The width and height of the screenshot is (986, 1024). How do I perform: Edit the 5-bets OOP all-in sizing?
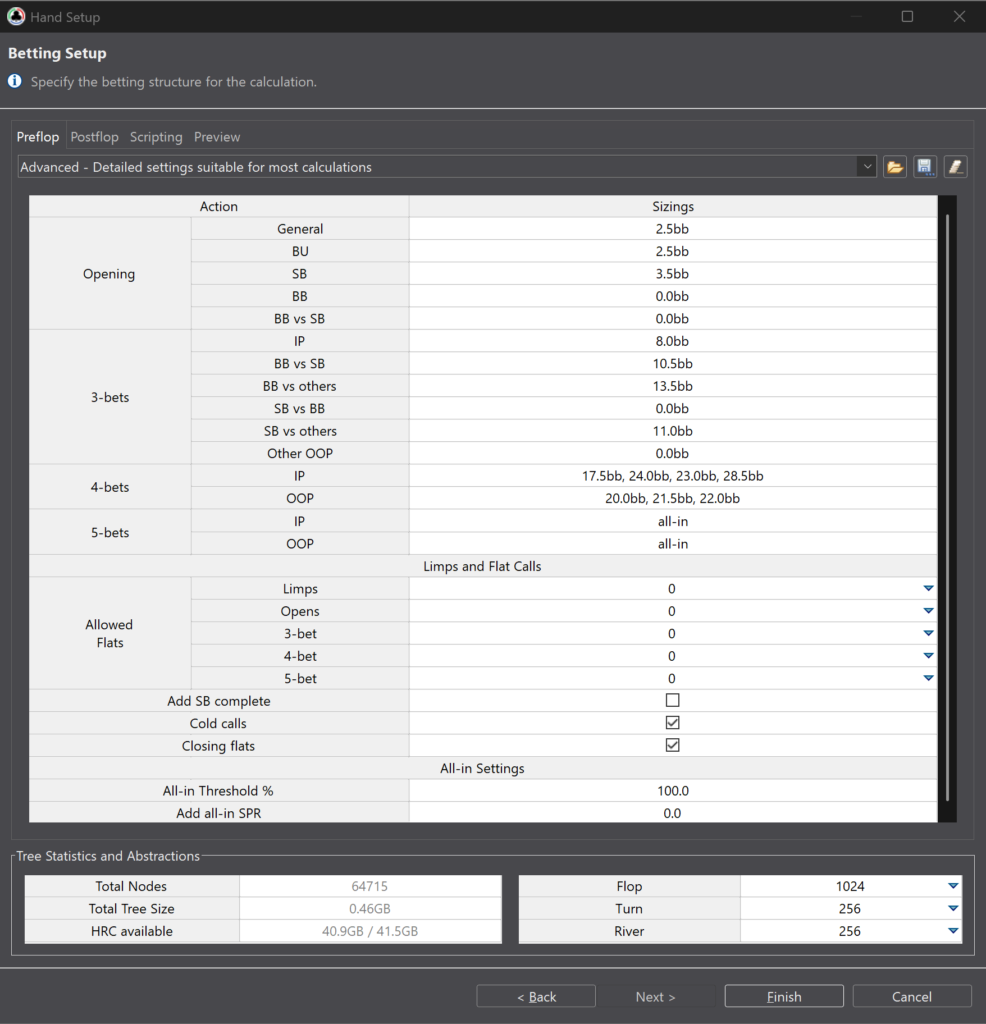[673, 543]
